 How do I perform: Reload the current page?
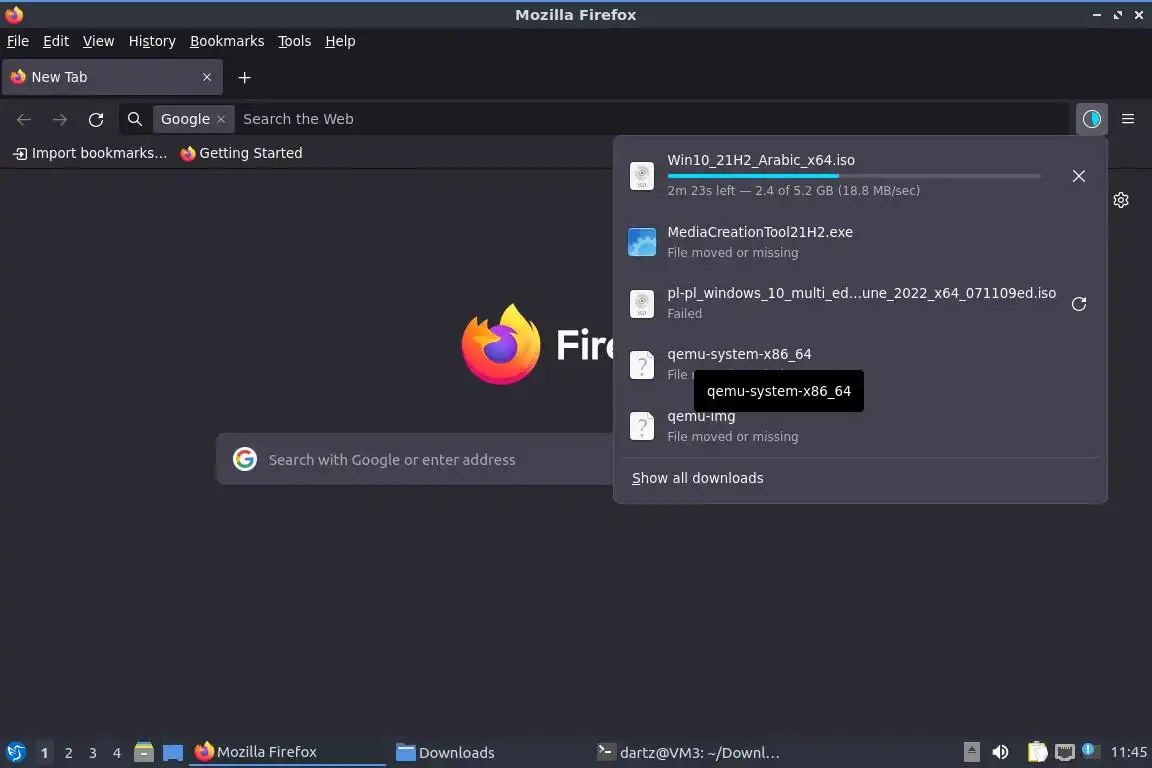pos(96,120)
